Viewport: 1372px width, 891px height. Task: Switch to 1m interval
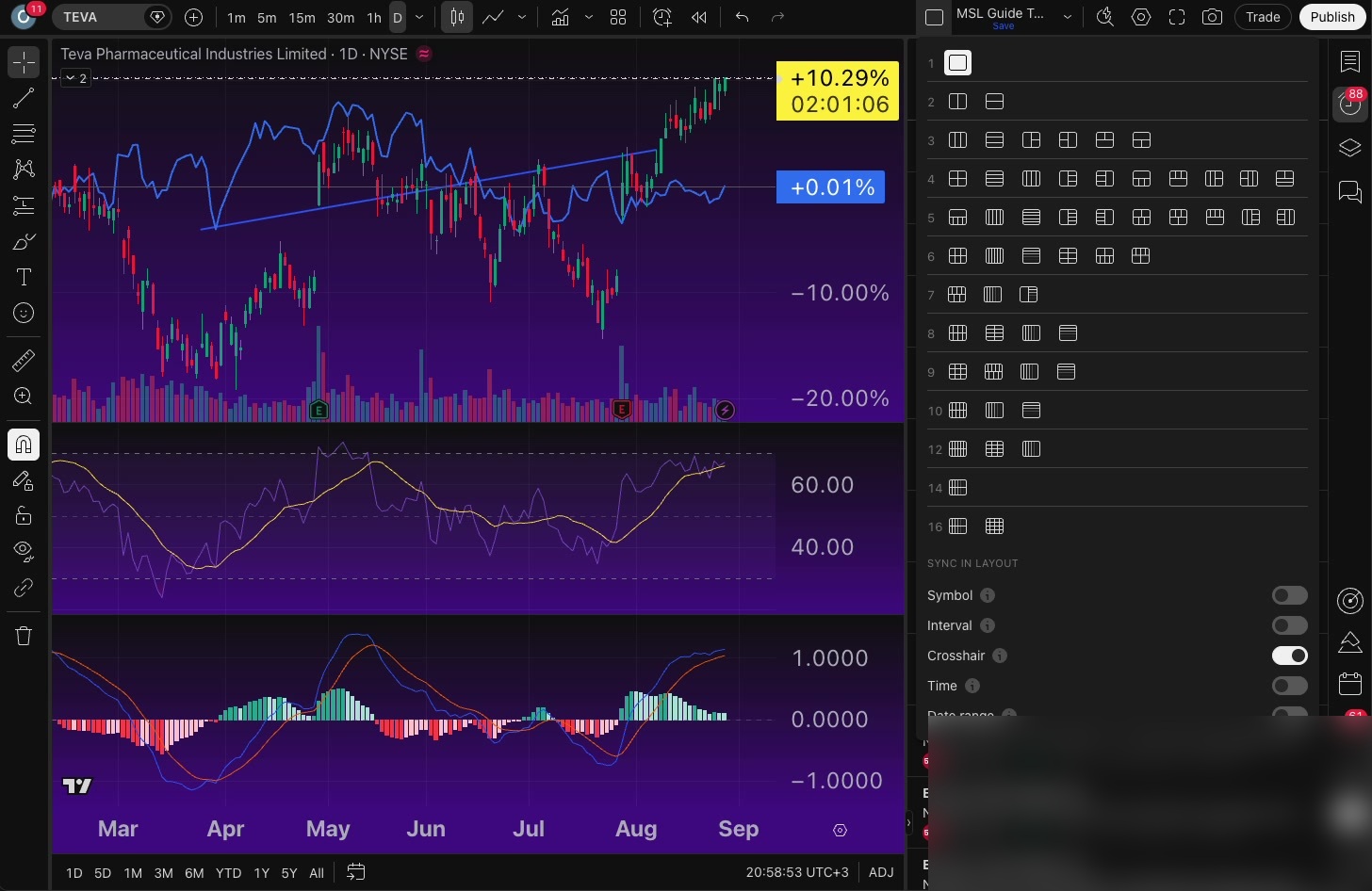[237, 17]
